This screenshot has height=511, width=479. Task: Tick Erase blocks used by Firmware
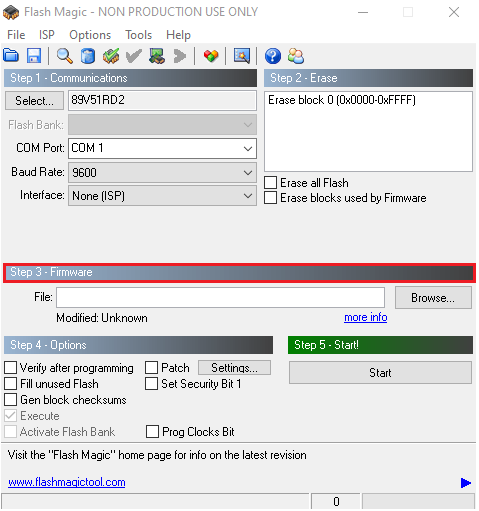coord(270,197)
